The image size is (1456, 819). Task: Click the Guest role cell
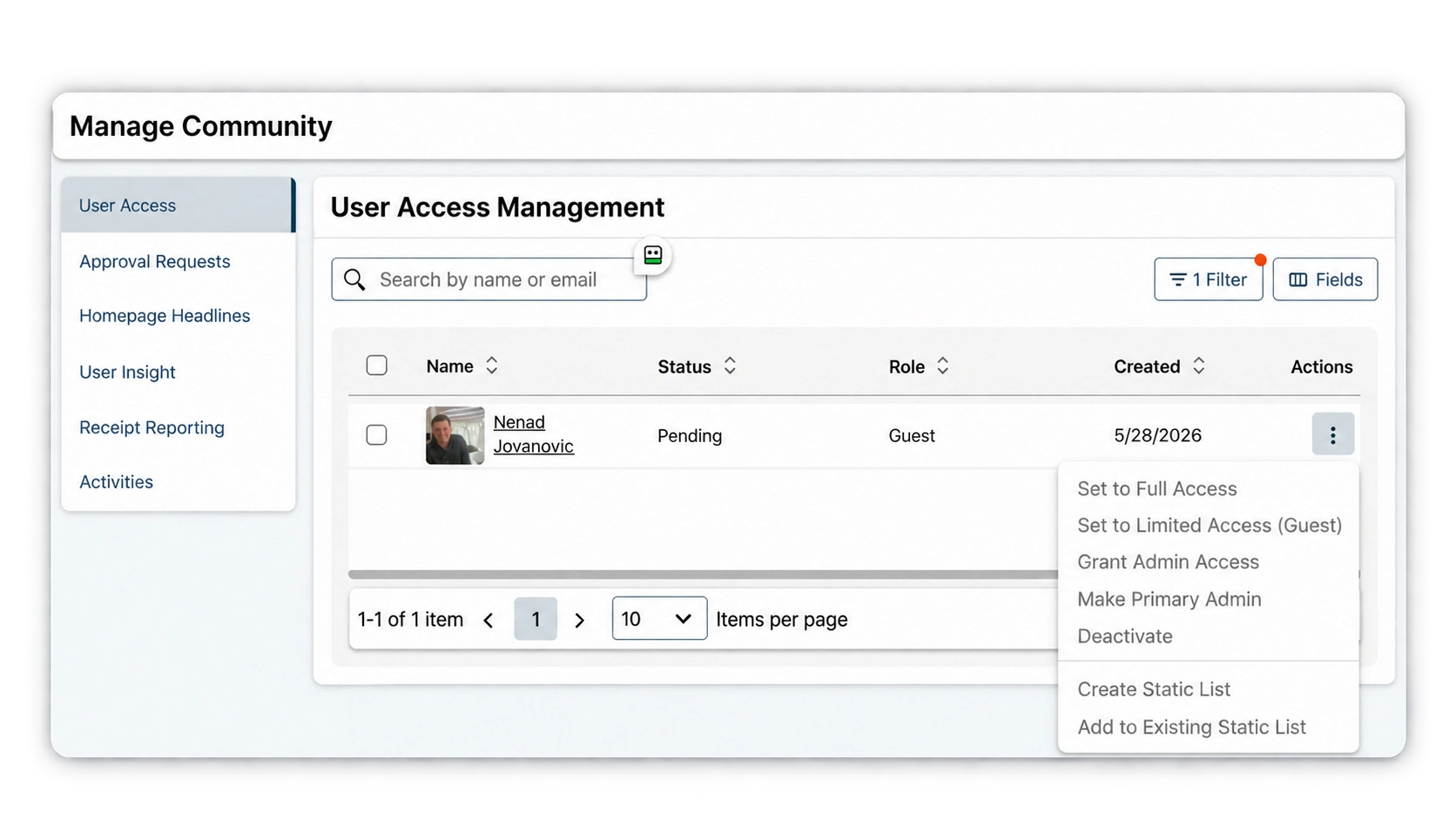pos(912,435)
